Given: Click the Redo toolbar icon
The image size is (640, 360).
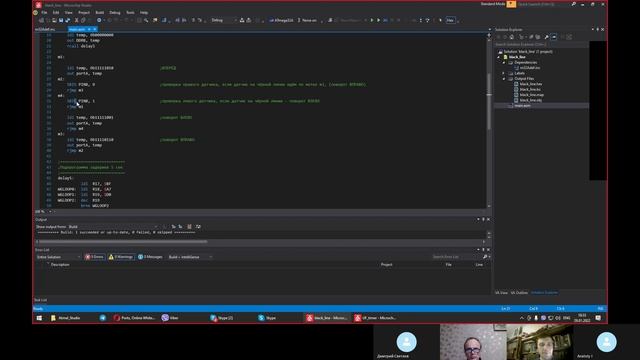Looking at the screenshot, I should click(x=126, y=20).
